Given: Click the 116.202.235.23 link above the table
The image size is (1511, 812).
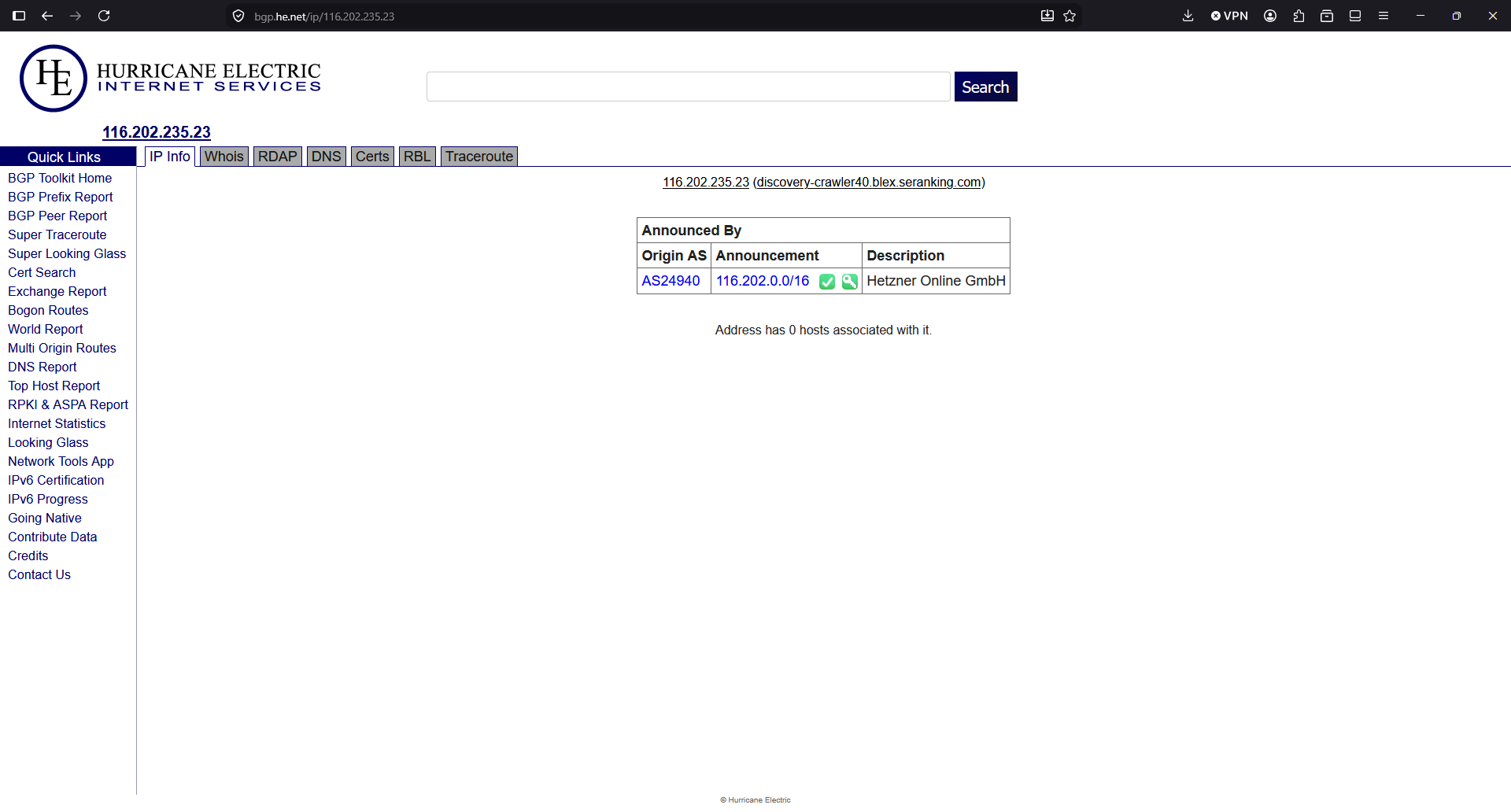Looking at the screenshot, I should [x=706, y=183].
